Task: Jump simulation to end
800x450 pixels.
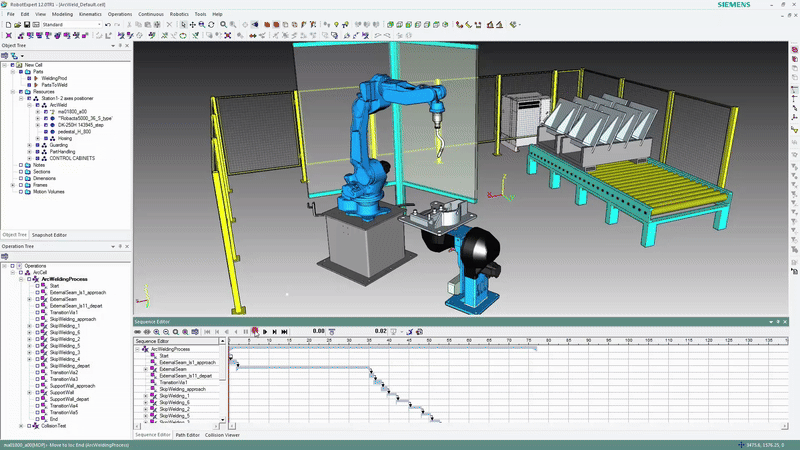Action: pyautogui.click(x=284, y=332)
